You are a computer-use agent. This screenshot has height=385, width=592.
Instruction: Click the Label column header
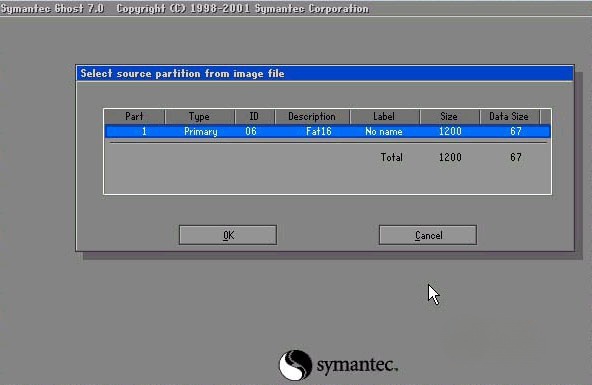(384, 116)
